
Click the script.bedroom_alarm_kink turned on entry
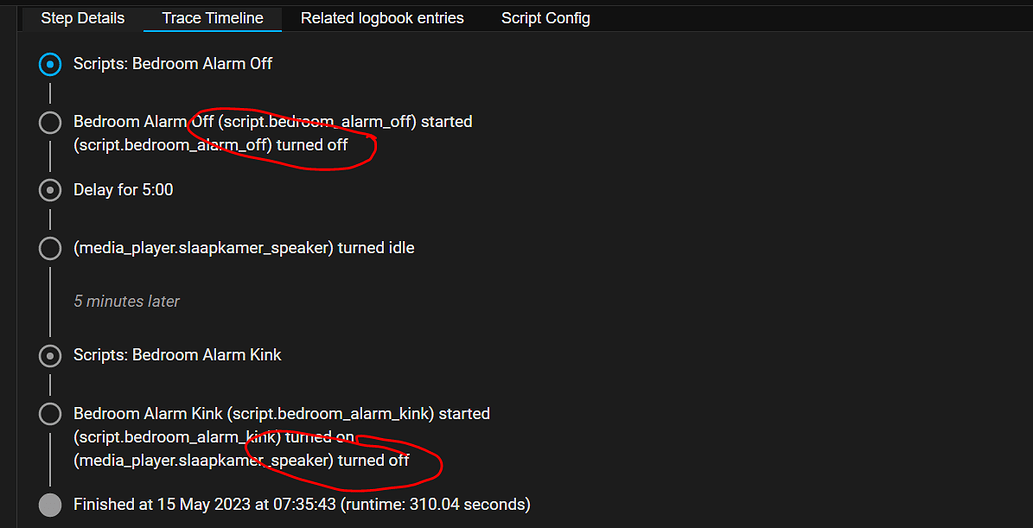pos(214,437)
